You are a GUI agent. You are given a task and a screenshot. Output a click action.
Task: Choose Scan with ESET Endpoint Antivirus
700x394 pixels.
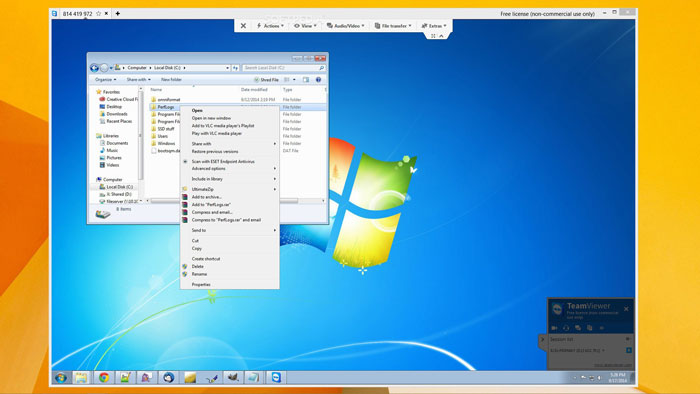point(230,161)
